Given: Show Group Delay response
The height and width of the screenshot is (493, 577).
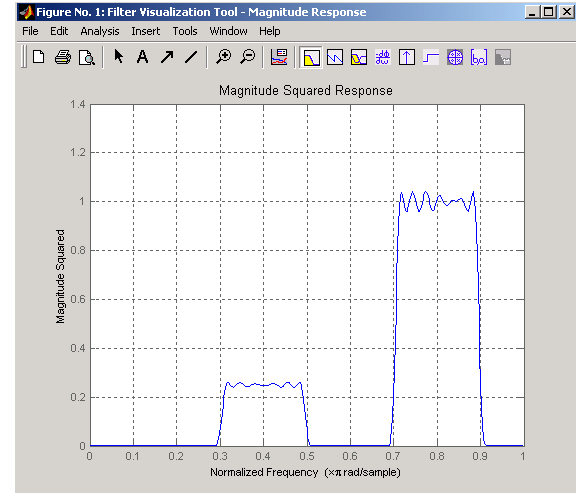Looking at the screenshot, I should click(383, 57).
